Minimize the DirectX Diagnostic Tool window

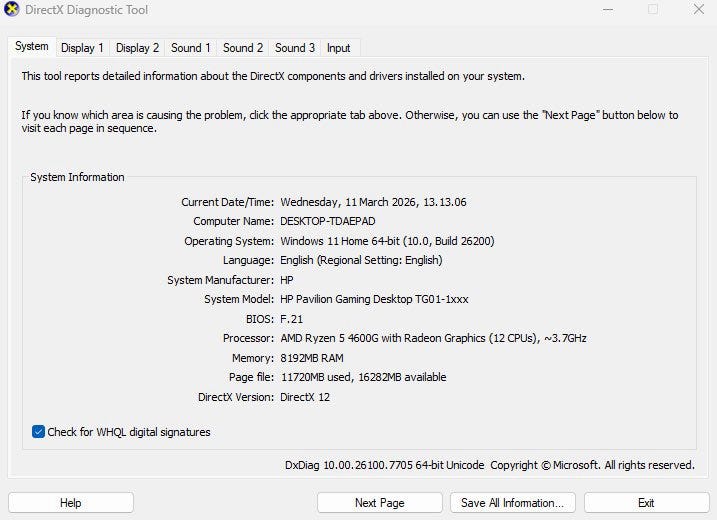click(x=608, y=9)
